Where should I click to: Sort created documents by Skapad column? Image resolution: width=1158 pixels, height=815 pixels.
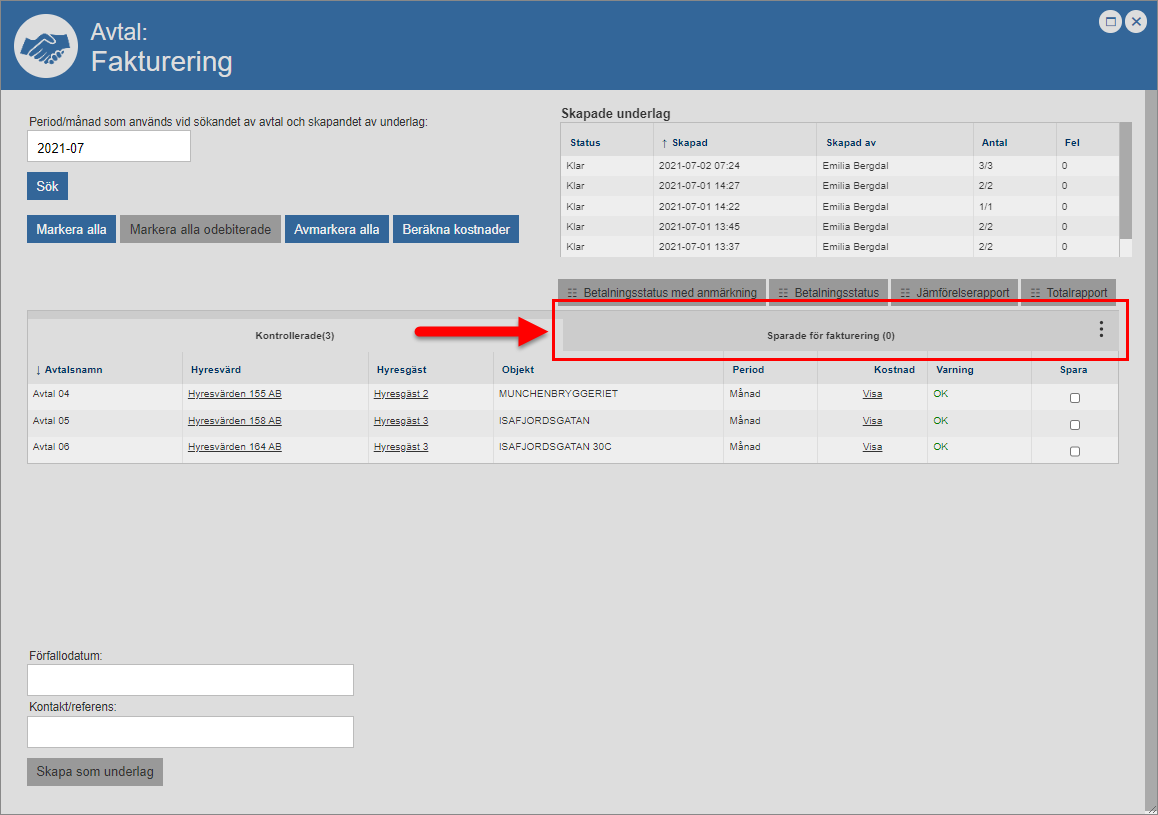[x=689, y=143]
